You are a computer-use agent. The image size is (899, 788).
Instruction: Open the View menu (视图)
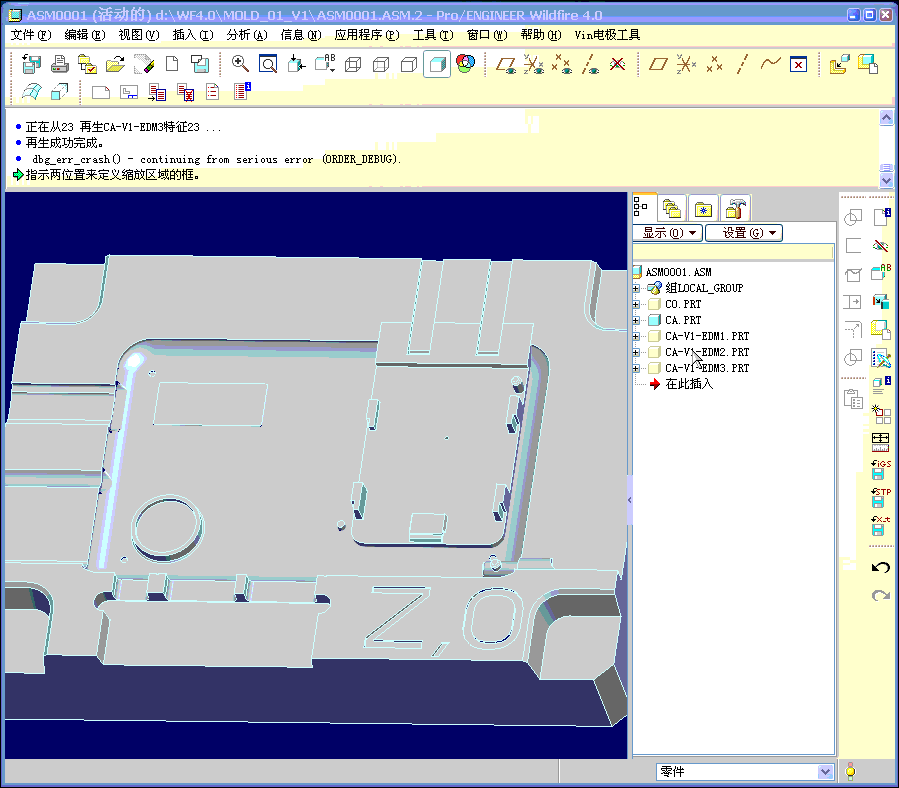[139, 35]
